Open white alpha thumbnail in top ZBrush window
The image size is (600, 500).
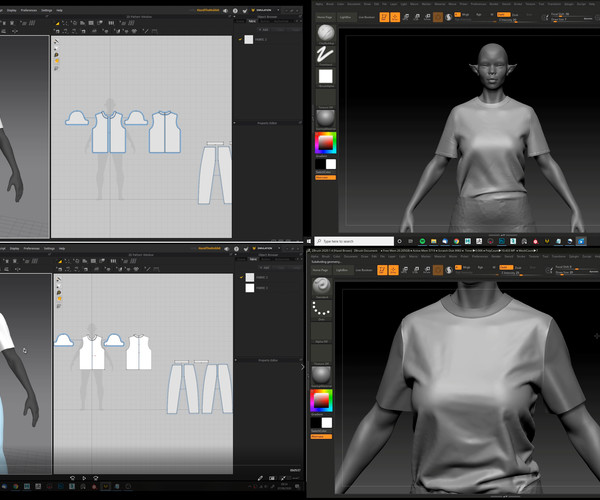[x=326, y=77]
